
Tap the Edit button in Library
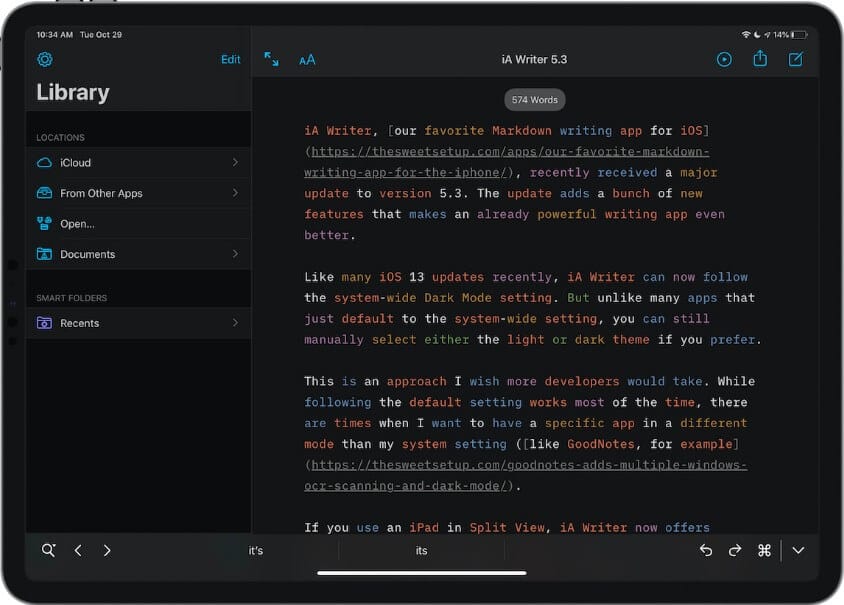(230, 60)
